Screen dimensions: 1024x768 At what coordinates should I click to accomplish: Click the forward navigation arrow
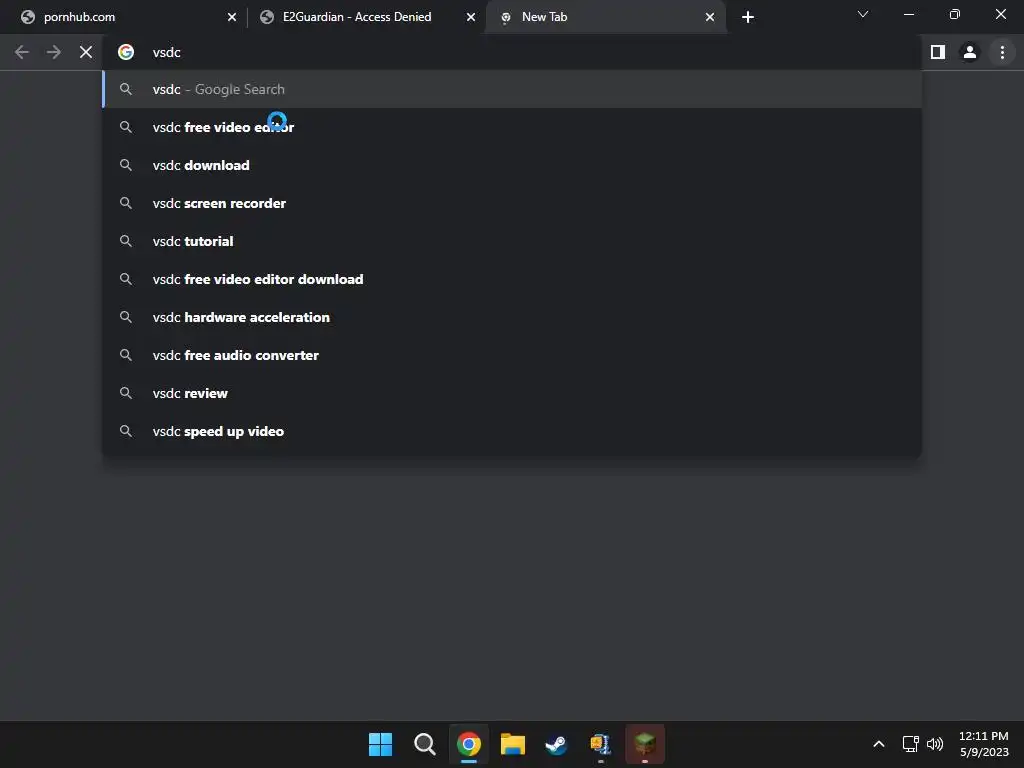[54, 52]
